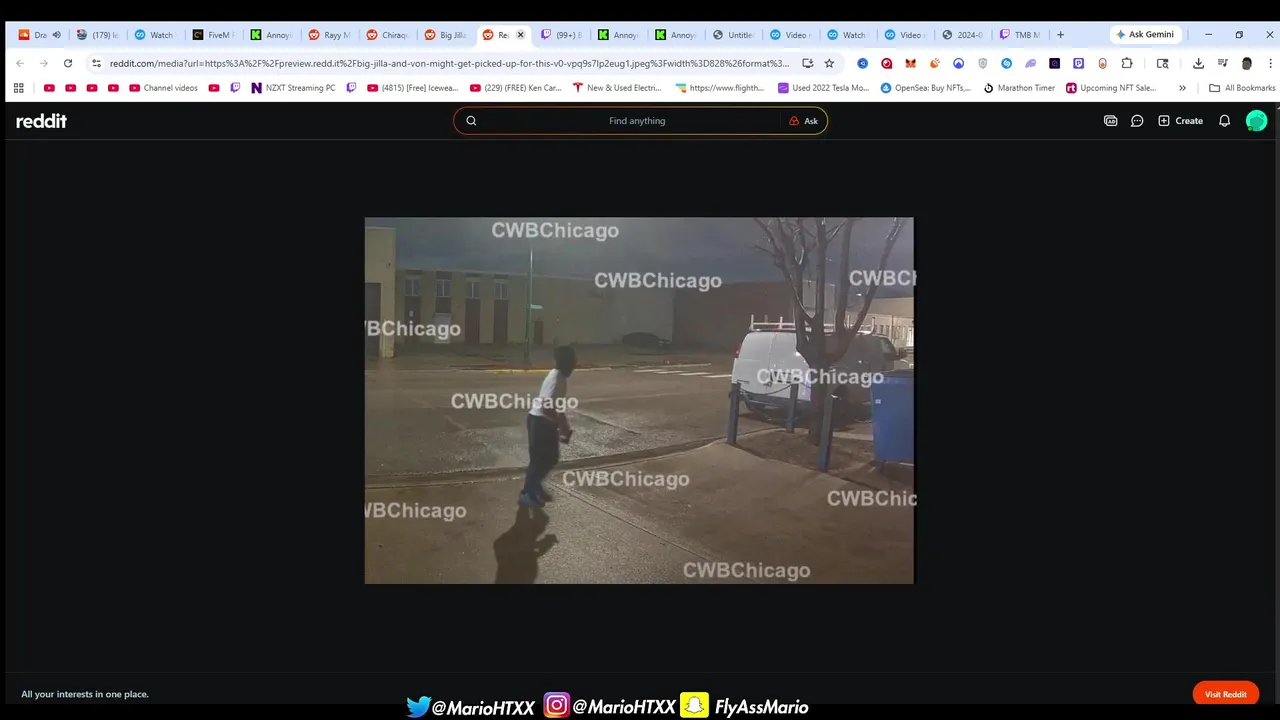Viewport: 1280px width, 720px height.
Task: Open MetaMask fox extension
Action: coord(910,63)
